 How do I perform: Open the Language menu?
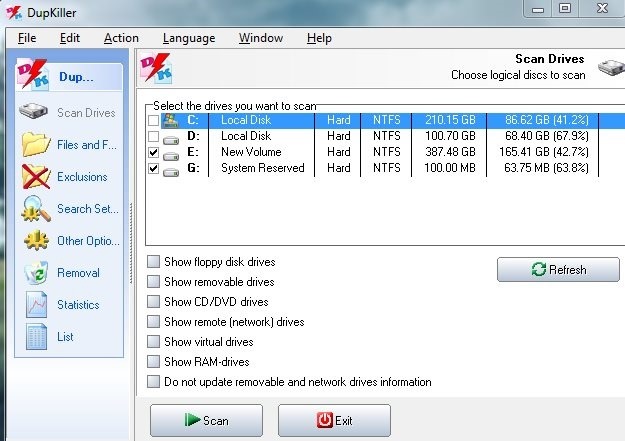[189, 38]
